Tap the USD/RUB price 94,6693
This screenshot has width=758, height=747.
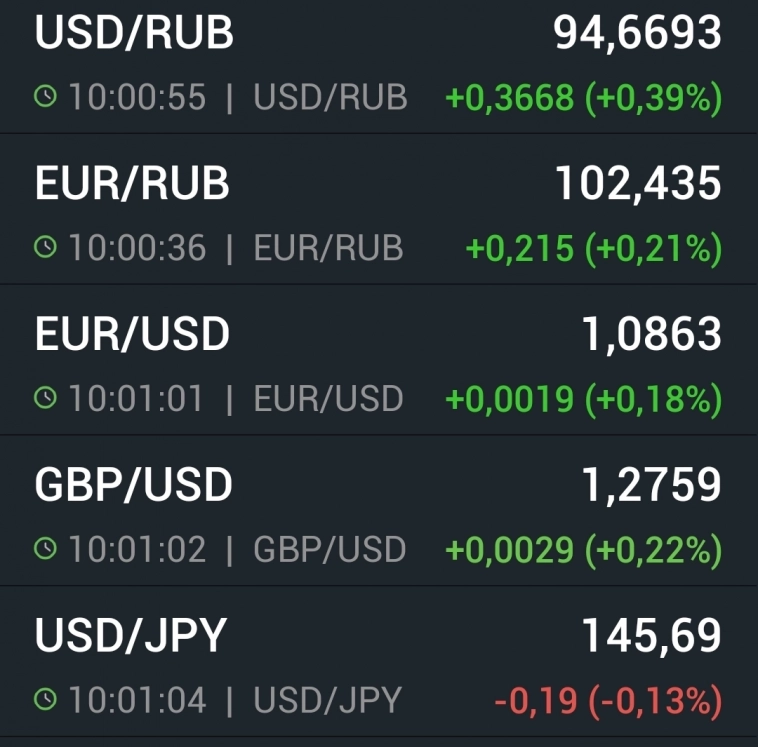pyautogui.click(x=637, y=33)
